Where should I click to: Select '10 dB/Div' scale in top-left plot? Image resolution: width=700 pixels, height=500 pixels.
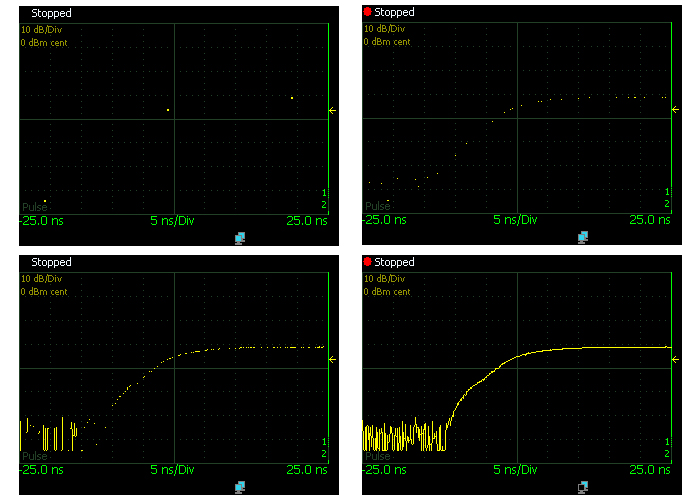(42, 30)
